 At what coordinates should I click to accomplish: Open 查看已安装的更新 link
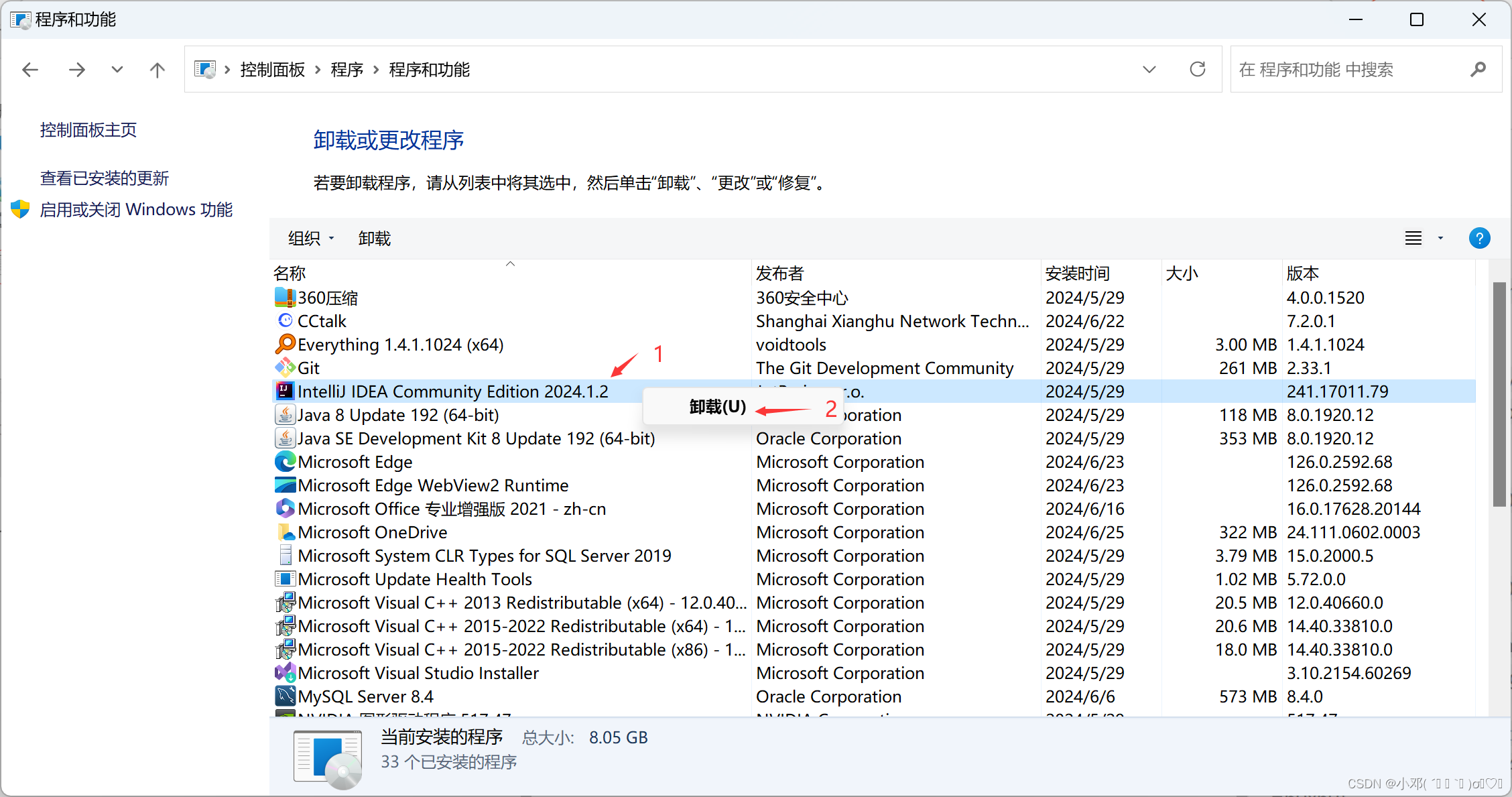[x=105, y=178]
